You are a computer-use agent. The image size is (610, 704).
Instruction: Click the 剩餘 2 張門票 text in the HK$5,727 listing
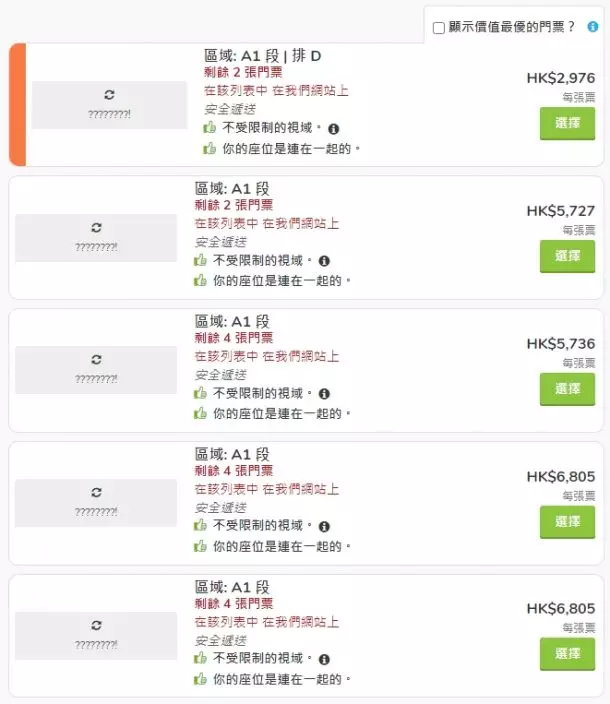[x=234, y=205]
